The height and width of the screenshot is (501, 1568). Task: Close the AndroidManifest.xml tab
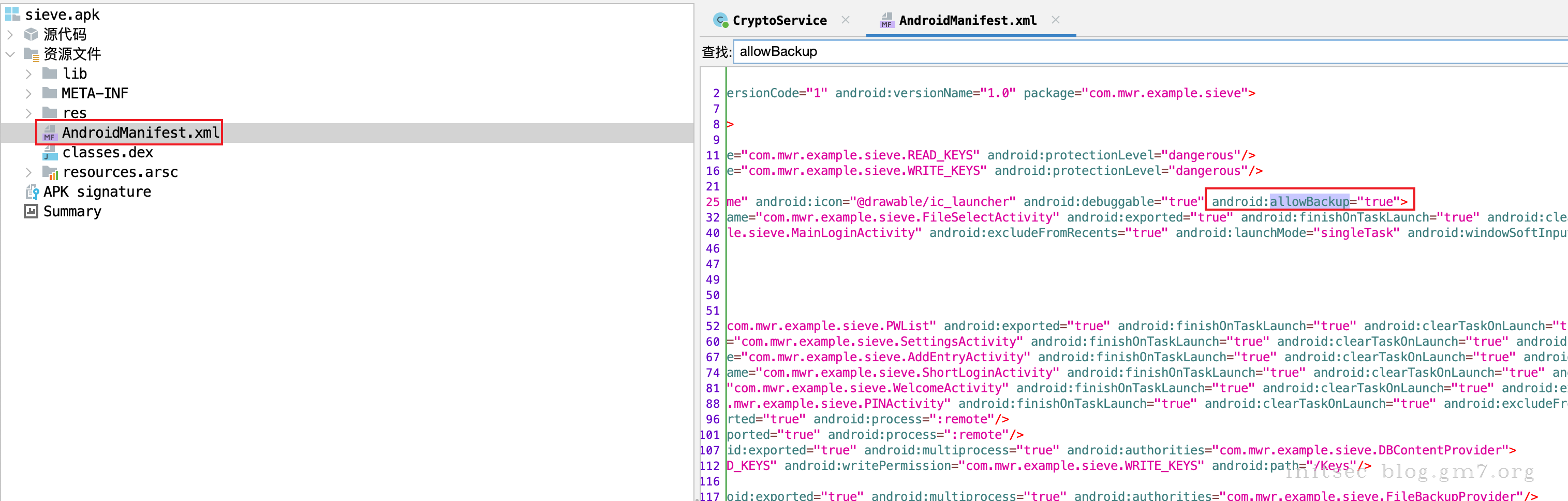[1056, 20]
